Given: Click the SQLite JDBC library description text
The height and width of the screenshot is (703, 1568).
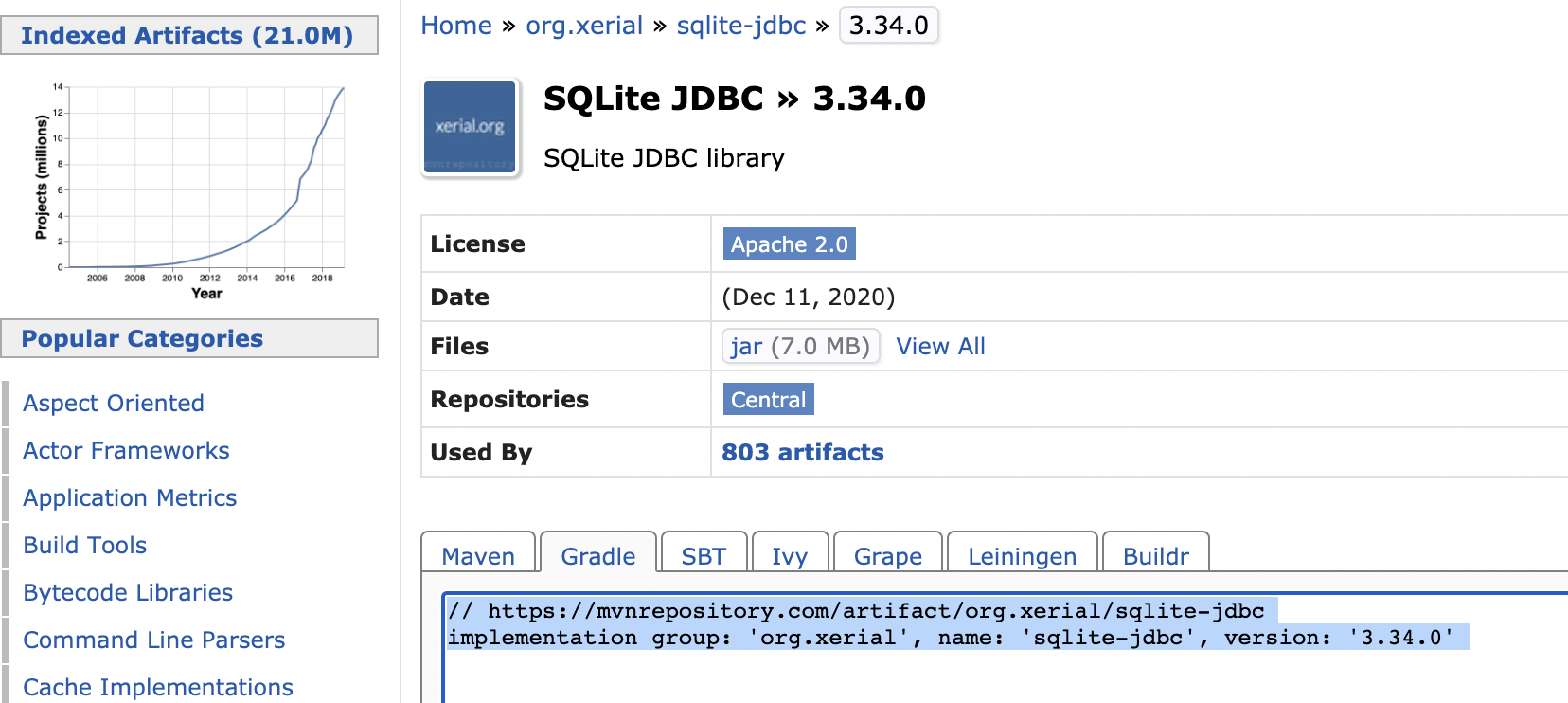Looking at the screenshot, I should click(664, 158).
